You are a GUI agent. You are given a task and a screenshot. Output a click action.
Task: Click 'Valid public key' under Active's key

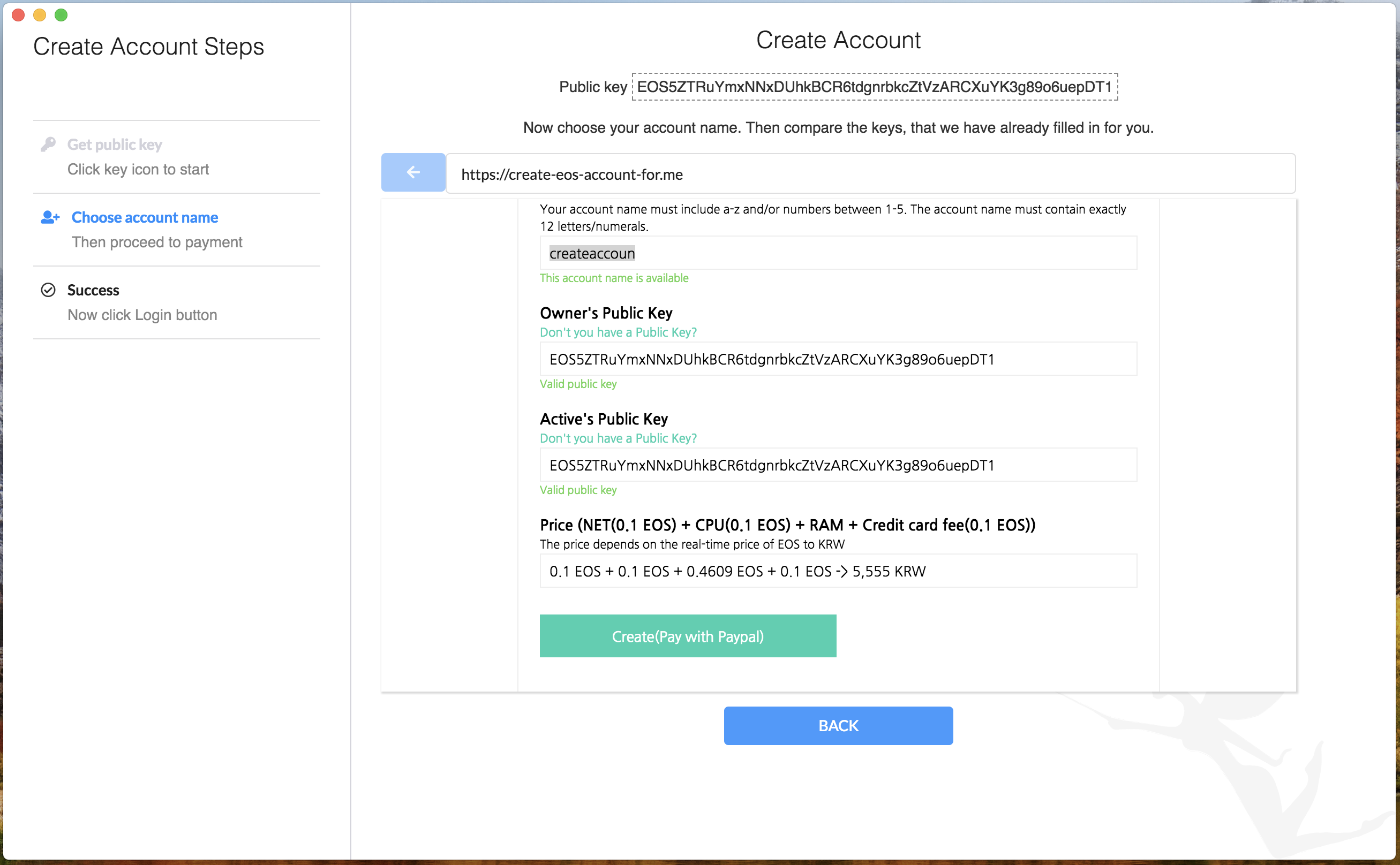(578, 490)
